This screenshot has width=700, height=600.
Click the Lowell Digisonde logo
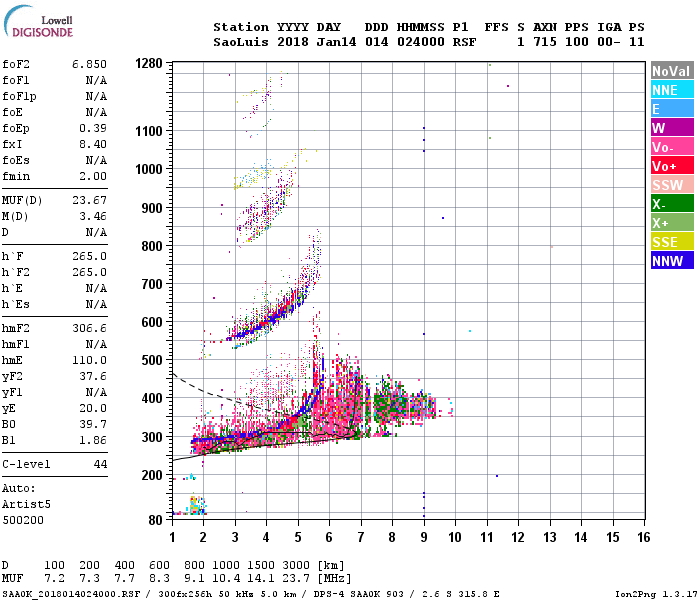tap(38, 22)
